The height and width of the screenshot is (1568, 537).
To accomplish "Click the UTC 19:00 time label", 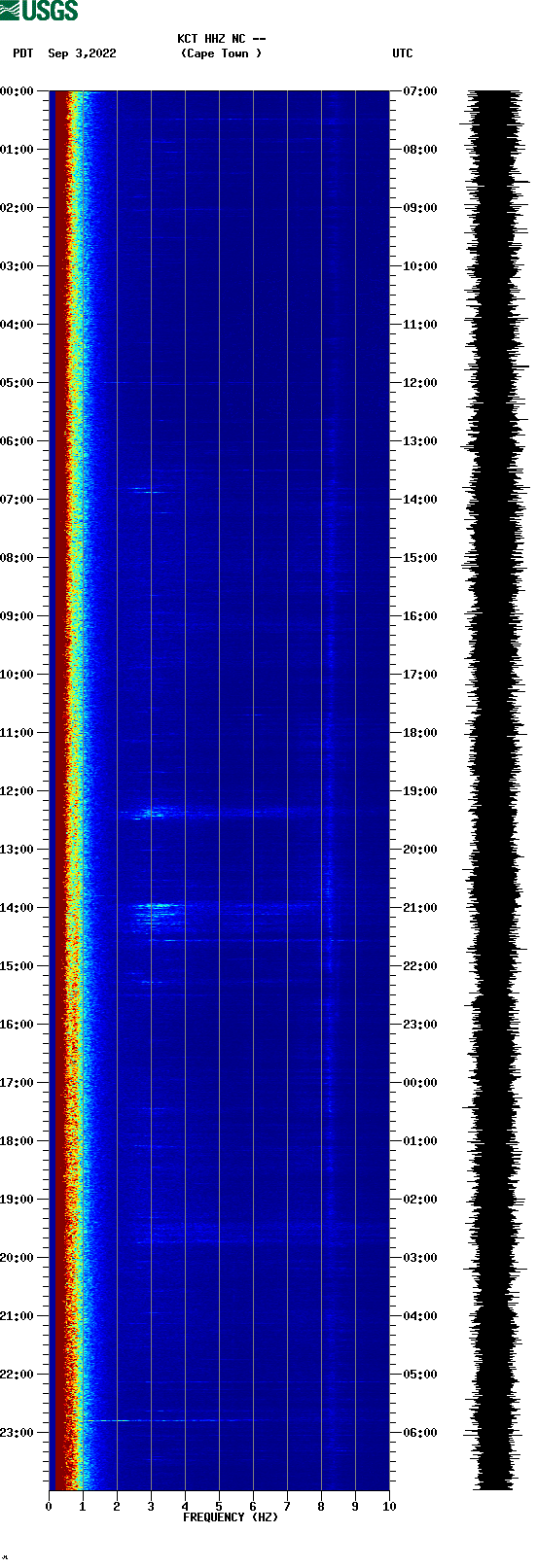I will tap(420, 791).
